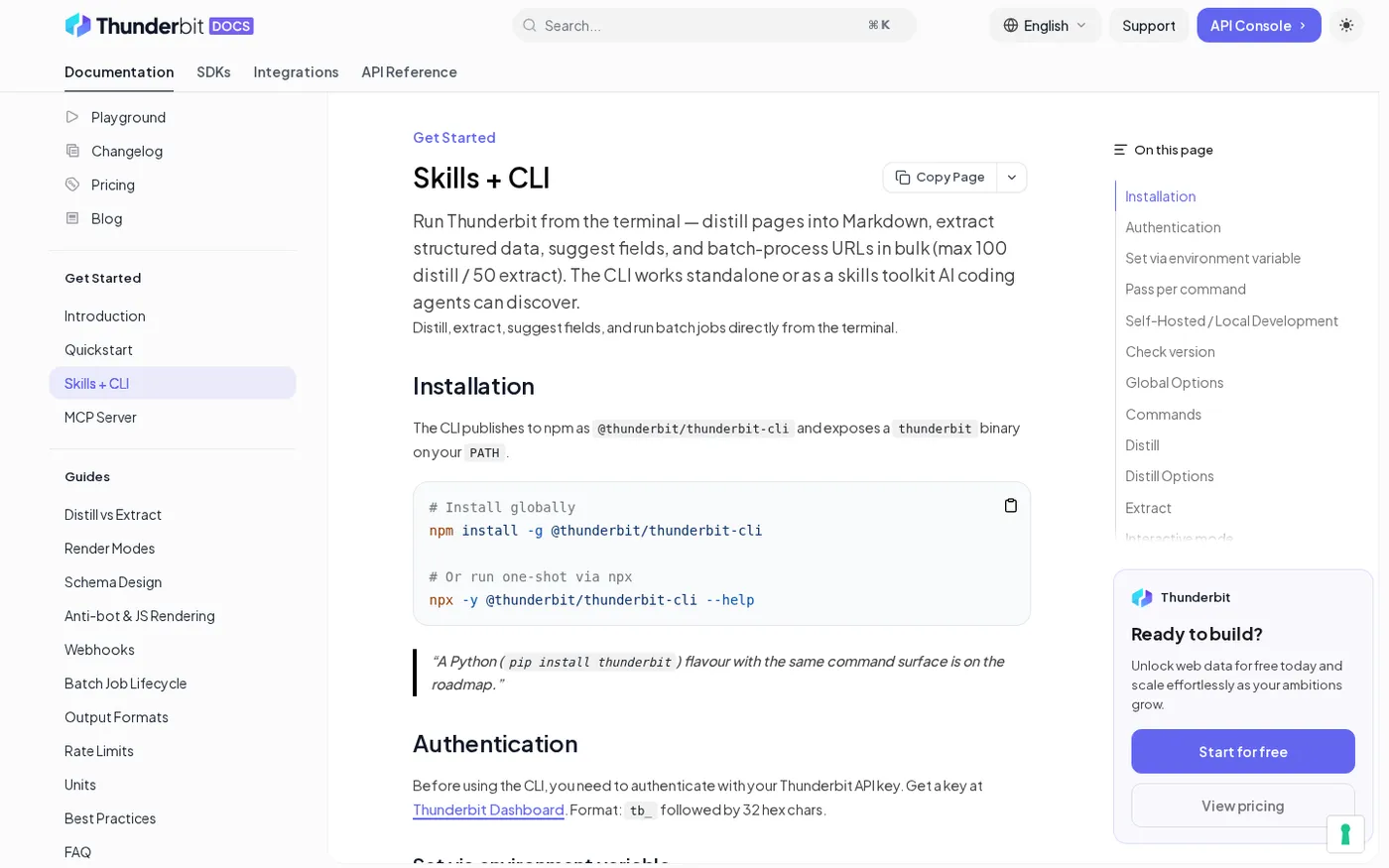Jump to Global Options section
This screenshot has width=1389, height=868.
click(x=1174, y=383)
